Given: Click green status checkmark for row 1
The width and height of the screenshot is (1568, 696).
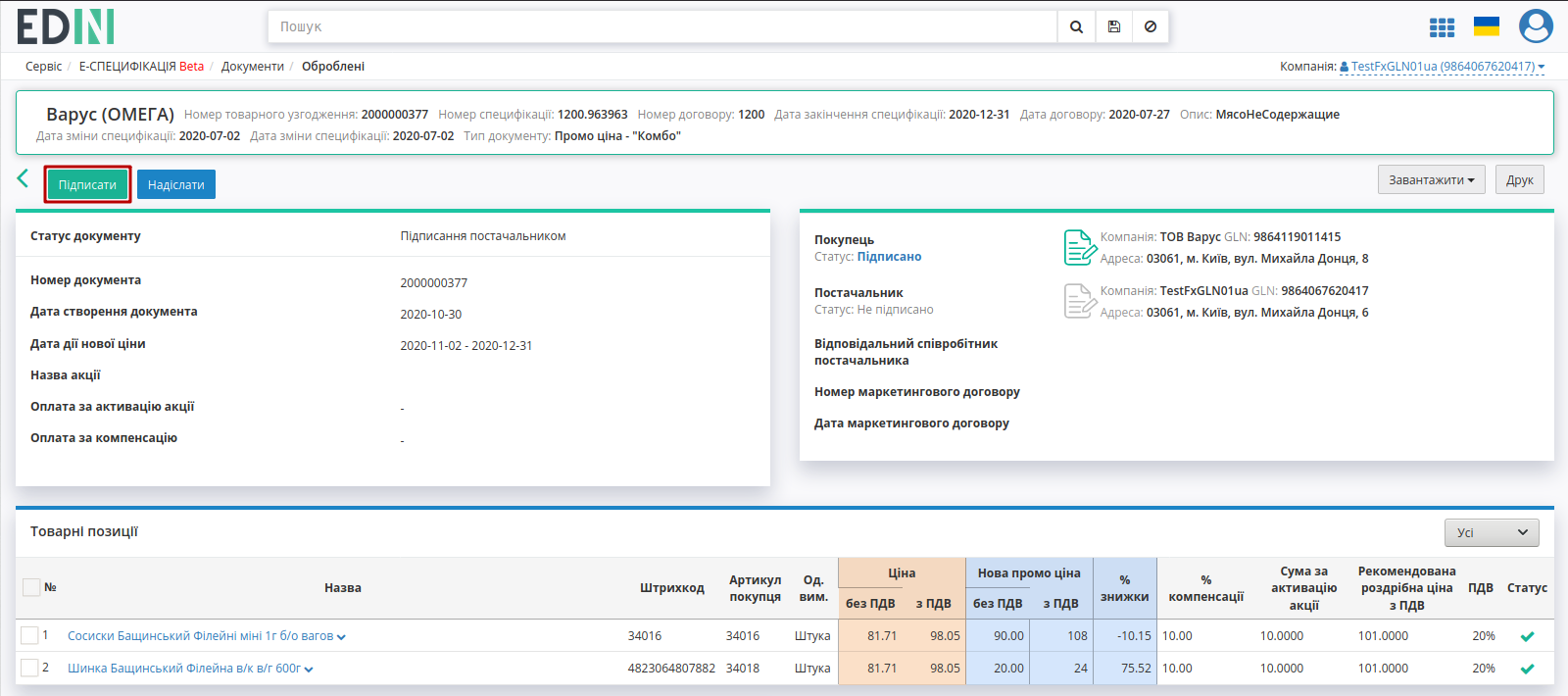Looking at the screenshot, I should point(1527,636).
